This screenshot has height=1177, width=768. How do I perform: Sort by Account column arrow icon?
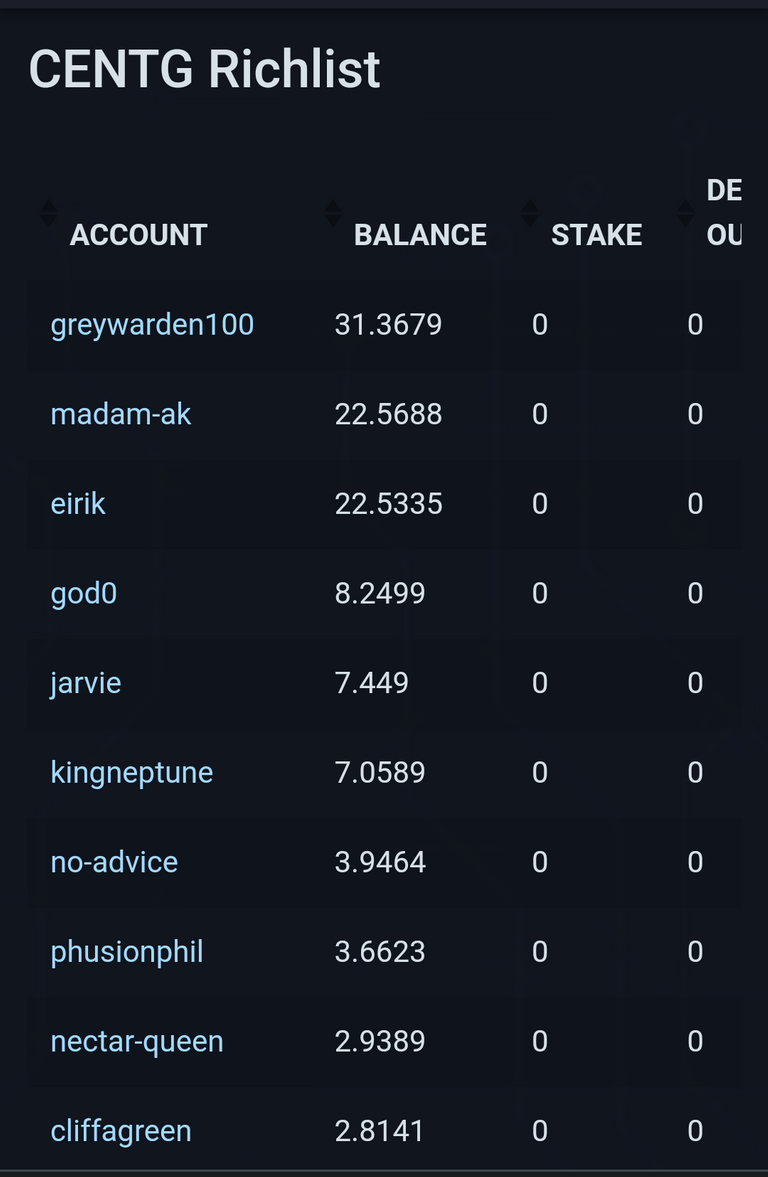tap(48, 213)
